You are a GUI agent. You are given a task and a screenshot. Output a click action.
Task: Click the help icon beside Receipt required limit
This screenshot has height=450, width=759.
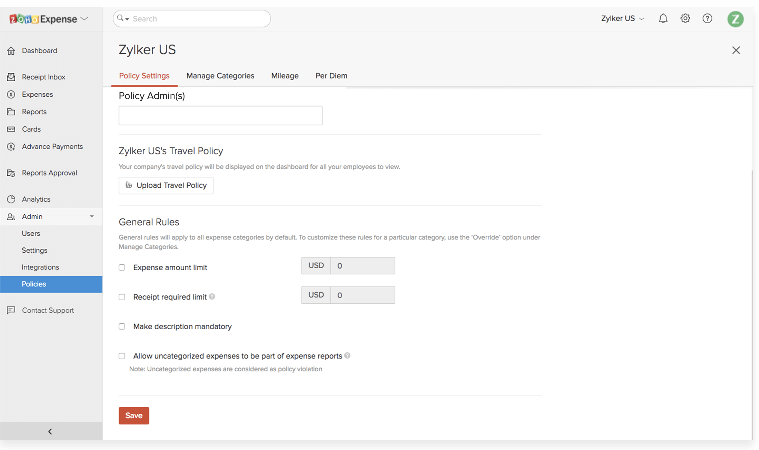tap(212, 297)
